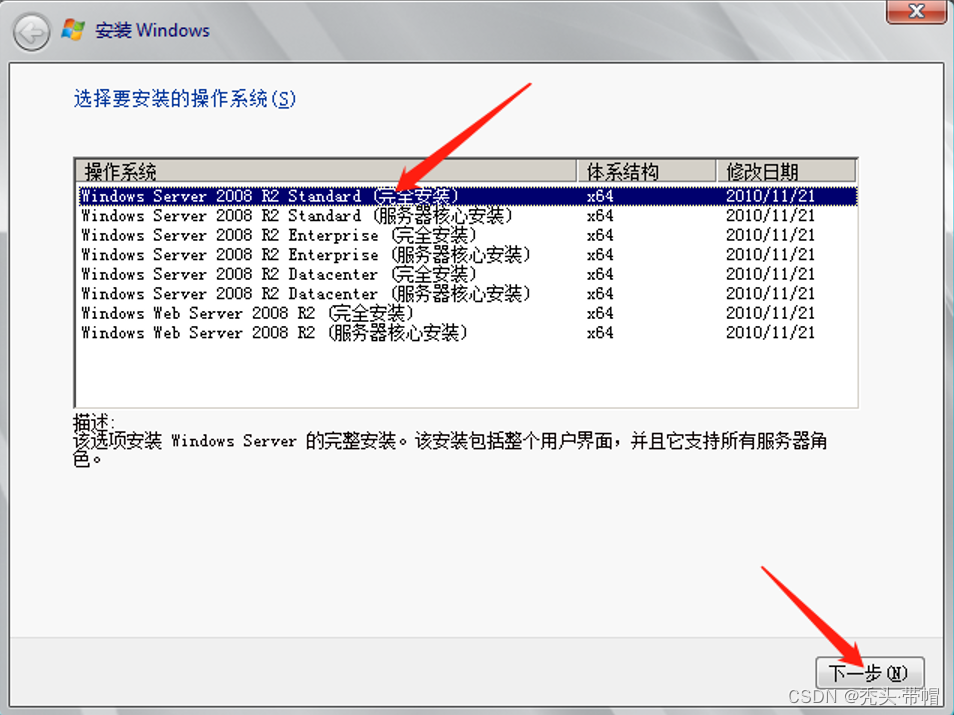Select Windows Server 2008 R2 Datacenter (服务器核心安装)
954x715 pixels.
coord(467,293)
